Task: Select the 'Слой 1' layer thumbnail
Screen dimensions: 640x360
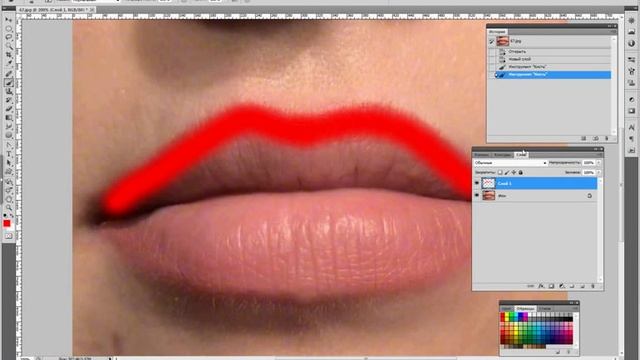Action: point(489,184)
